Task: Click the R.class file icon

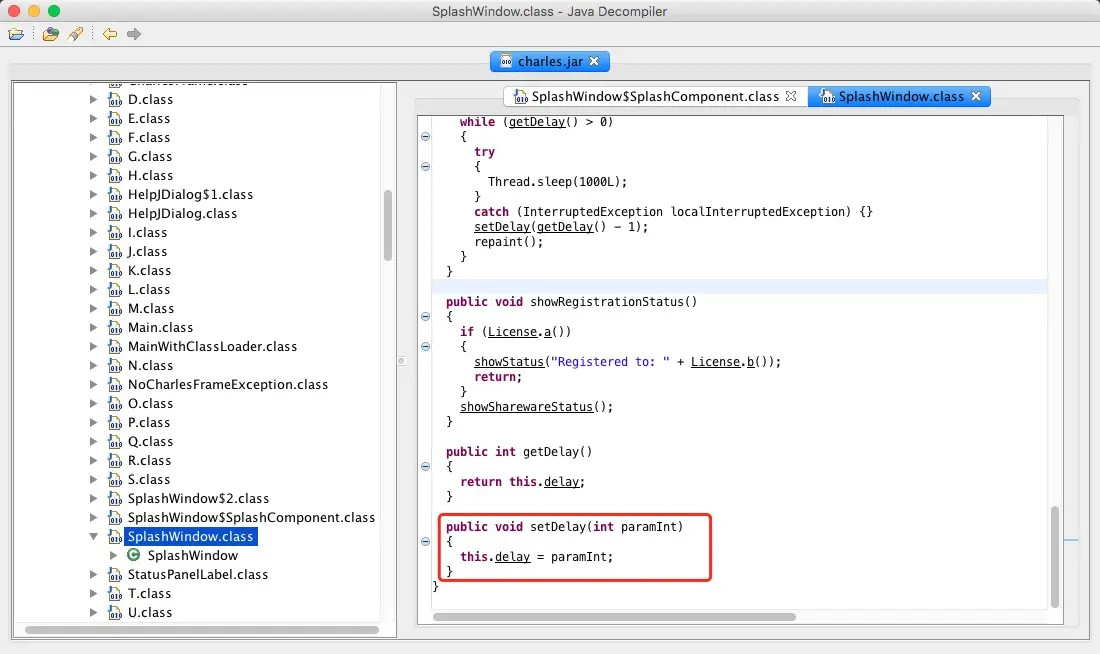Action: point(115,460)
